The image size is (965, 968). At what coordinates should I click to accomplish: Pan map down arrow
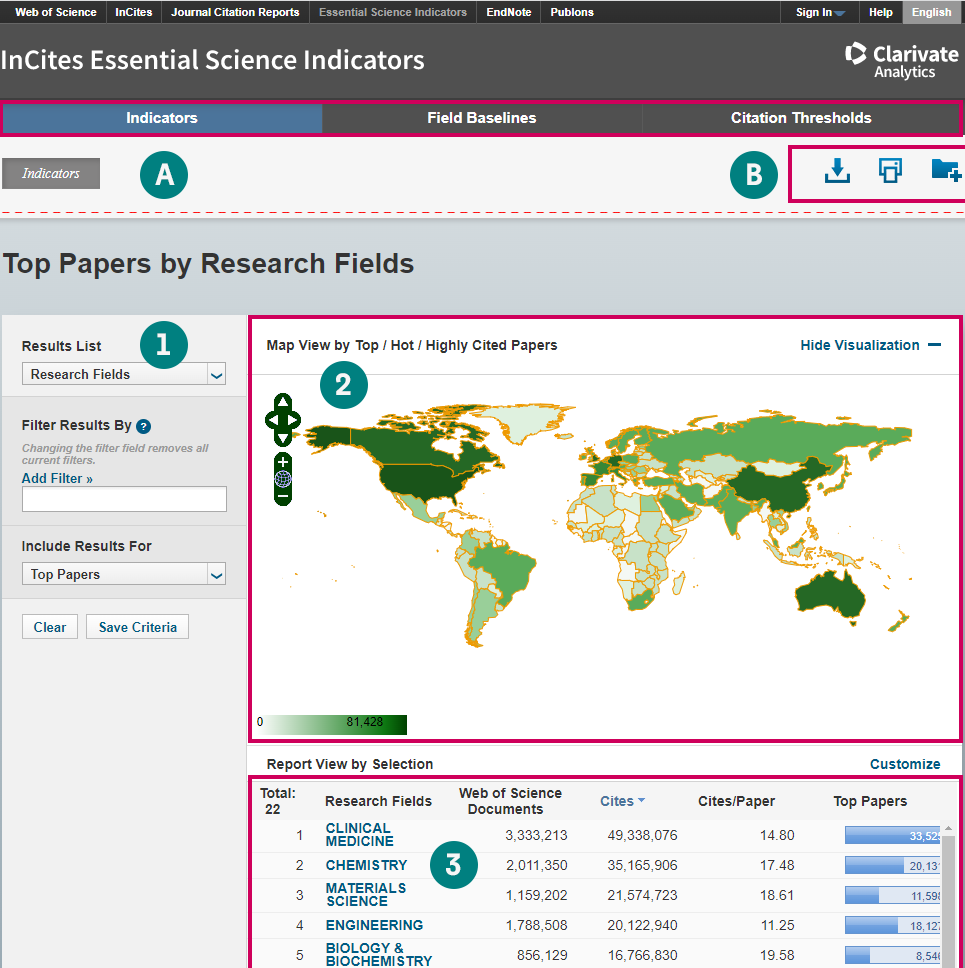tap(283, 438)
